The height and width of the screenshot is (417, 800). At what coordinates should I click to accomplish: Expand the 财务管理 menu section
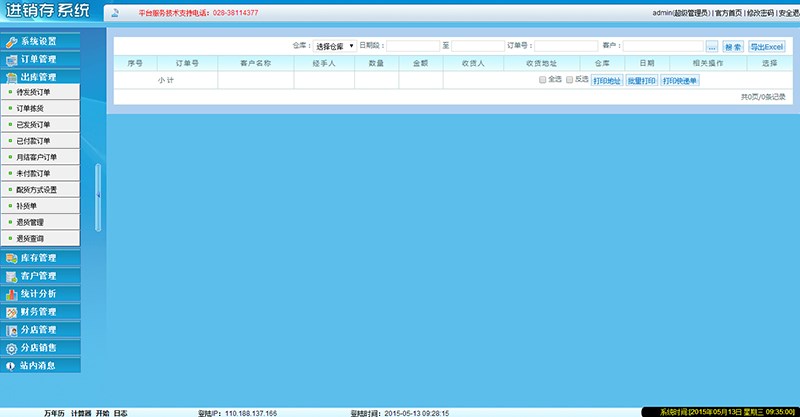pos(40,311)
